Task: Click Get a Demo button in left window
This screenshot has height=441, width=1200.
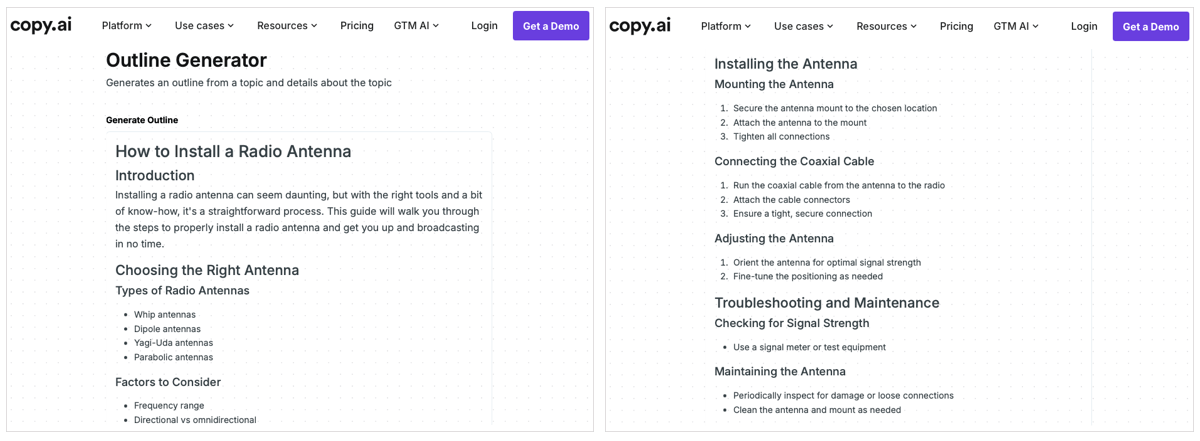Action: pyautogui.click(x=551, y=26)
